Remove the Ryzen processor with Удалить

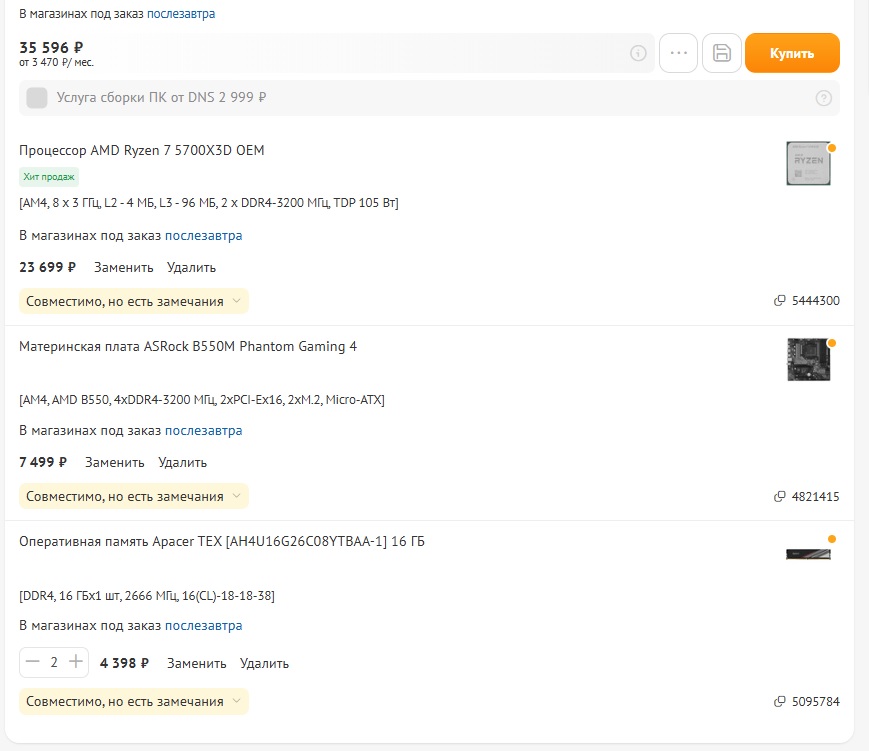191,268
